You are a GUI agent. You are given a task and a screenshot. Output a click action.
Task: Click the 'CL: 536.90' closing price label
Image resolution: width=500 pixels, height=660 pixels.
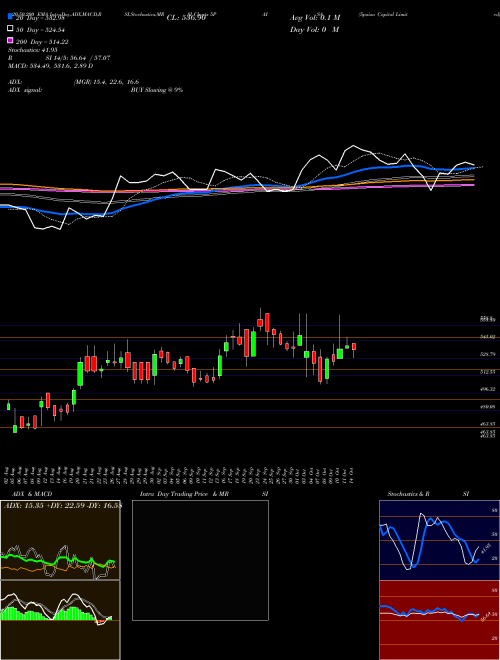coord(186,18)
